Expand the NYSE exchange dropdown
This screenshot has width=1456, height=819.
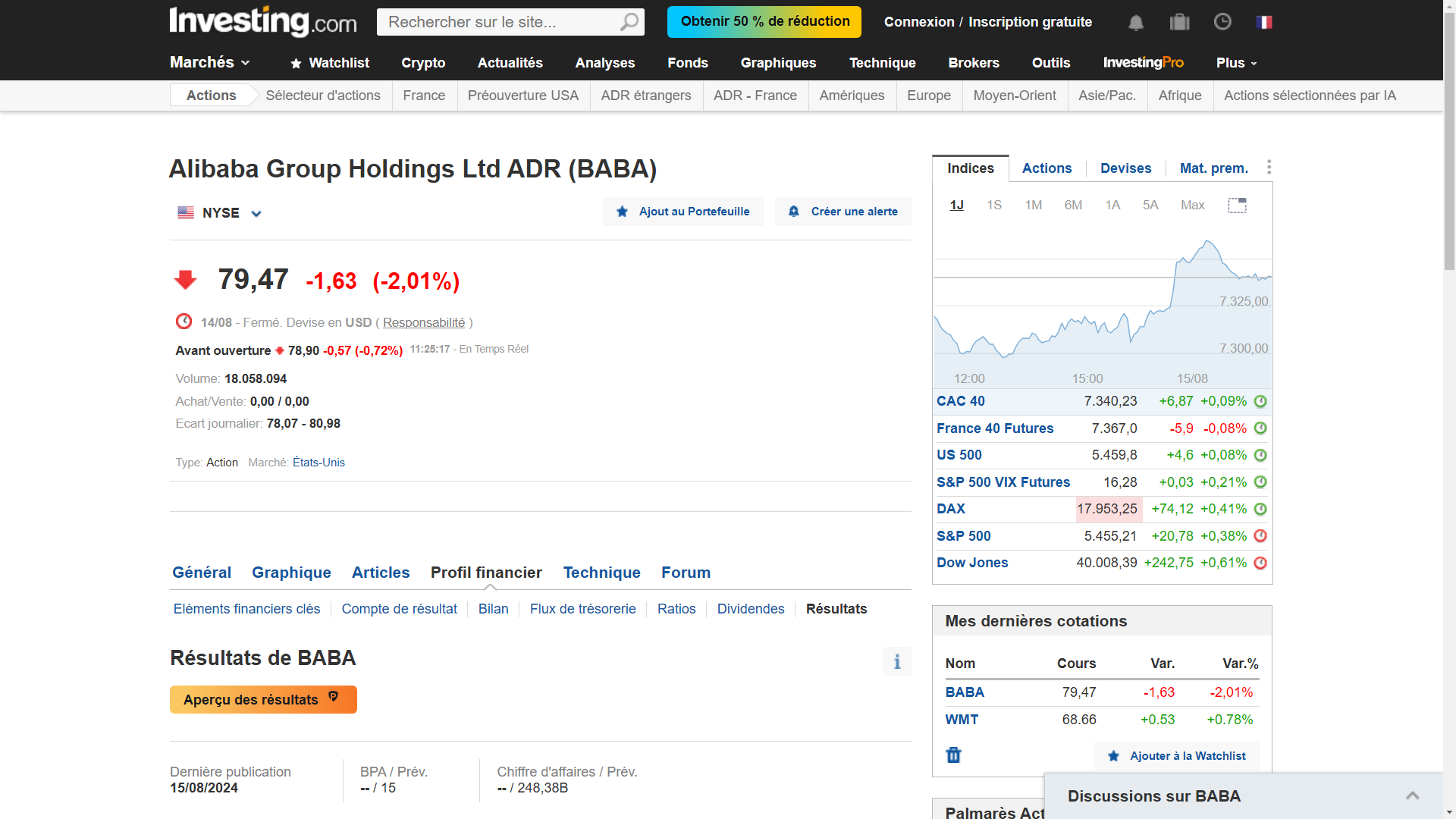pos(256,214)
